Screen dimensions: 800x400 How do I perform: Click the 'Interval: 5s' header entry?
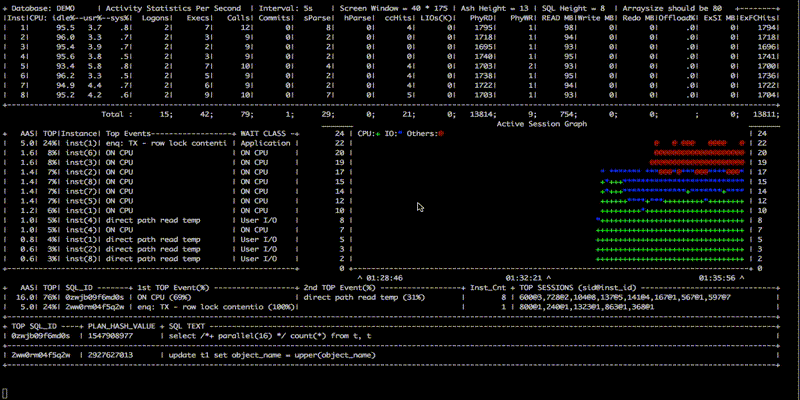[x=285, y=8]
